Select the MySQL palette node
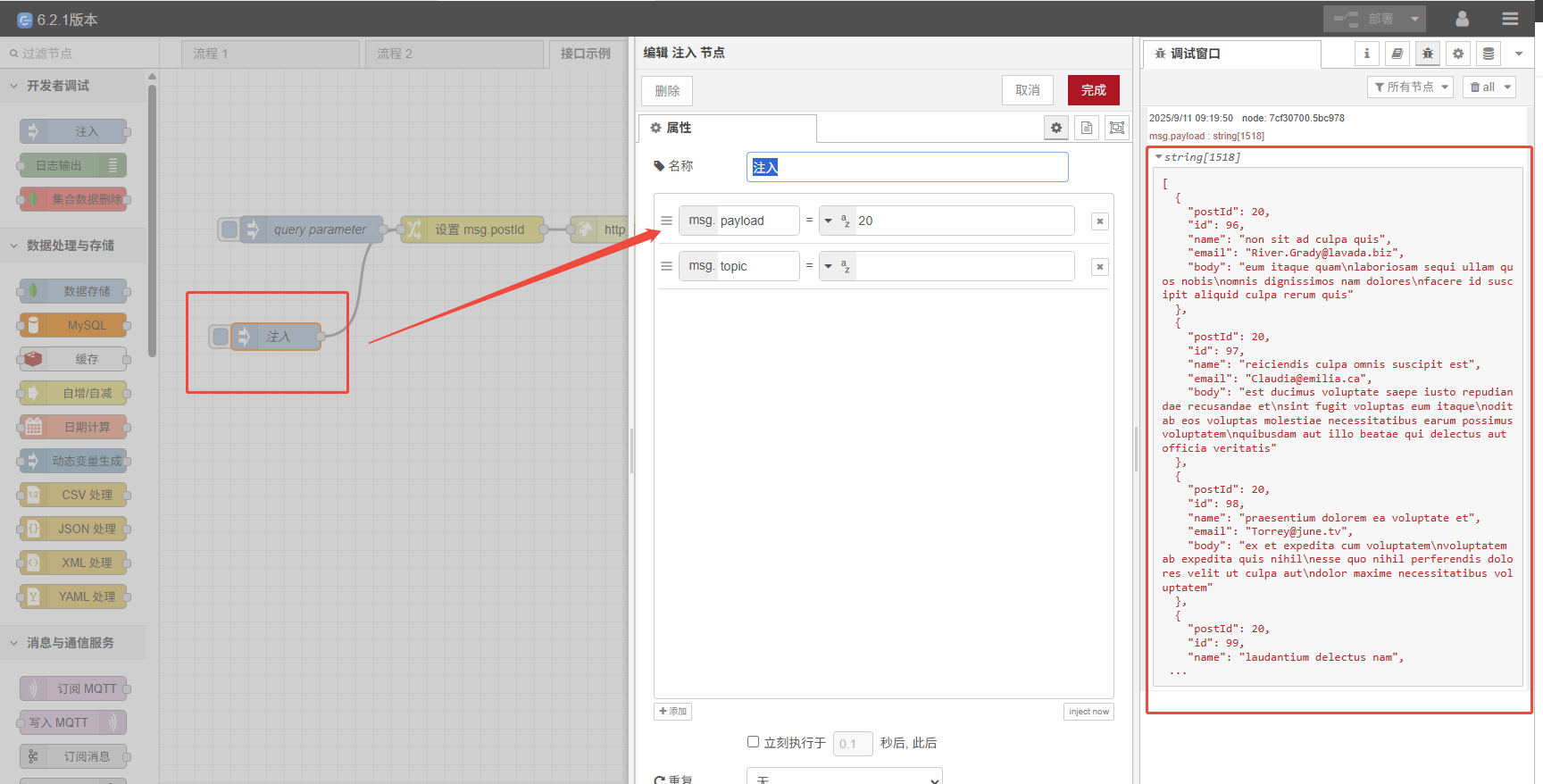The image size is (1543, 784). [74, 325]
